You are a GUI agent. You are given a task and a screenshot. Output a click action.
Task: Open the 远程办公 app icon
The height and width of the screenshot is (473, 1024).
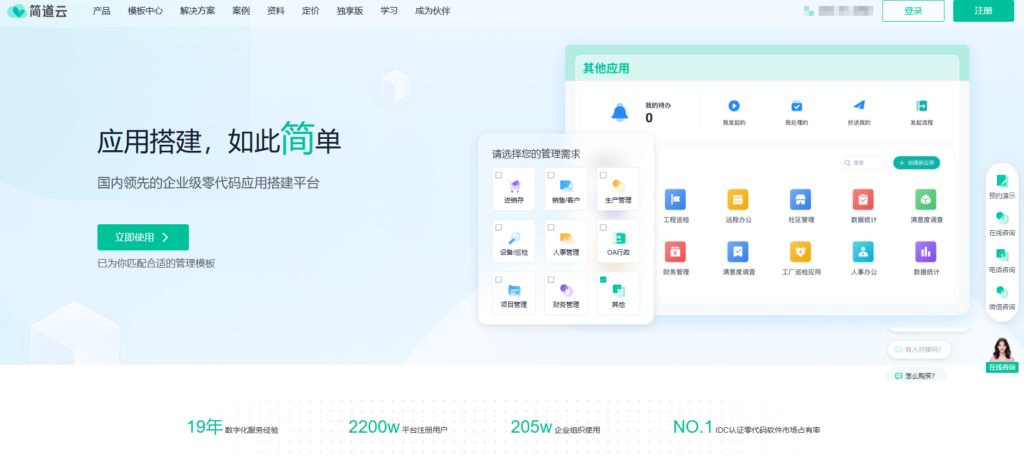pyautogui.click(x=738, y=198)
